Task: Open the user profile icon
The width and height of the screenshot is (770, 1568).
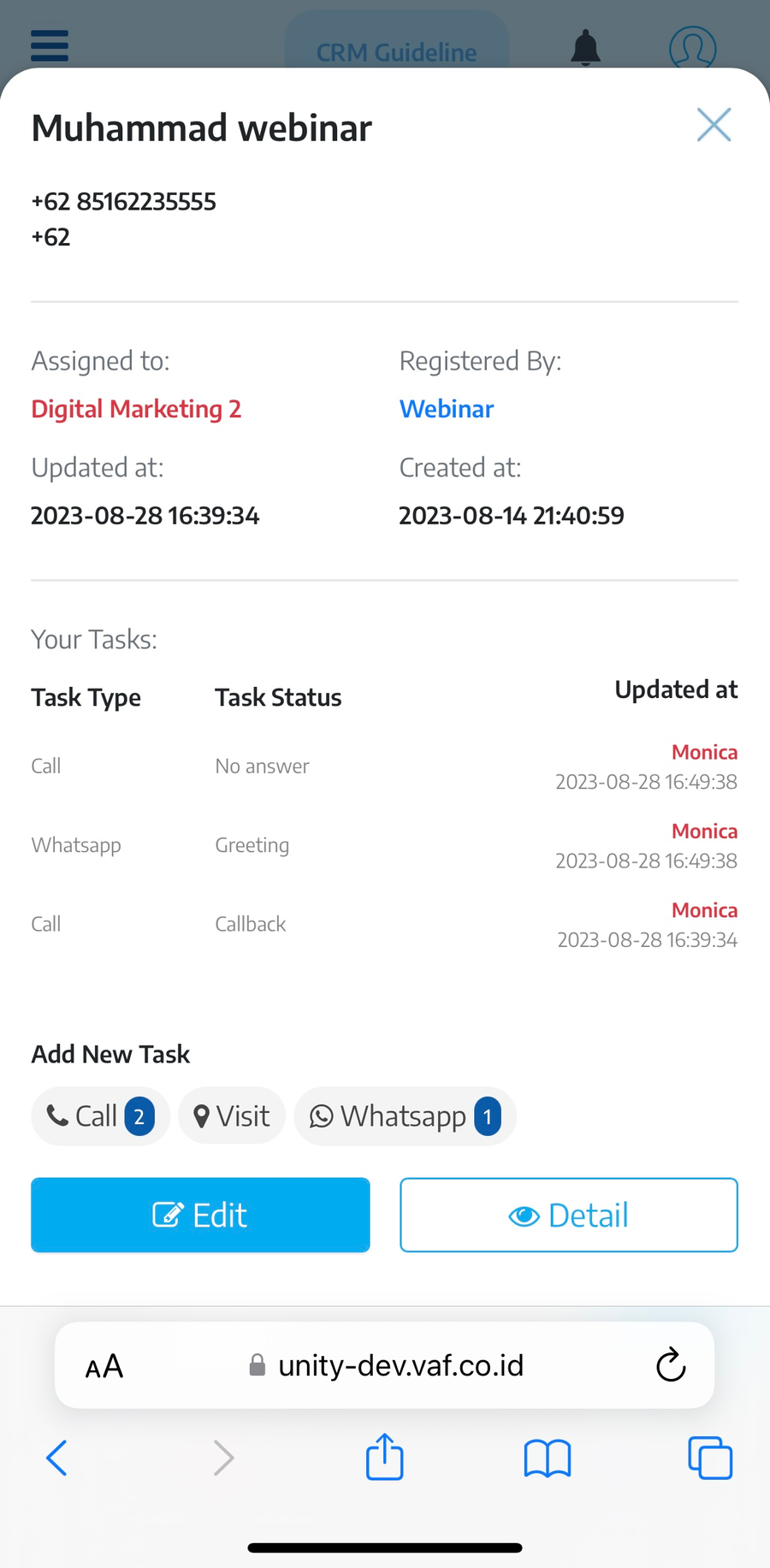Action: click(692, 47)
